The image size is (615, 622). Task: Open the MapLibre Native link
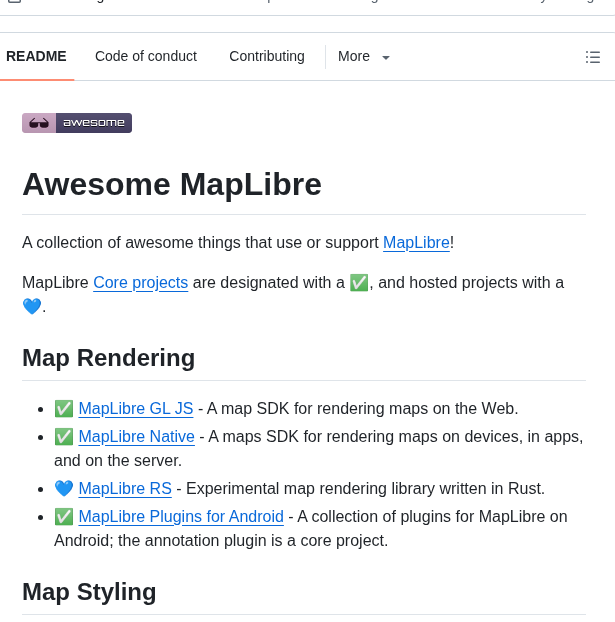(x=136, y=437)
